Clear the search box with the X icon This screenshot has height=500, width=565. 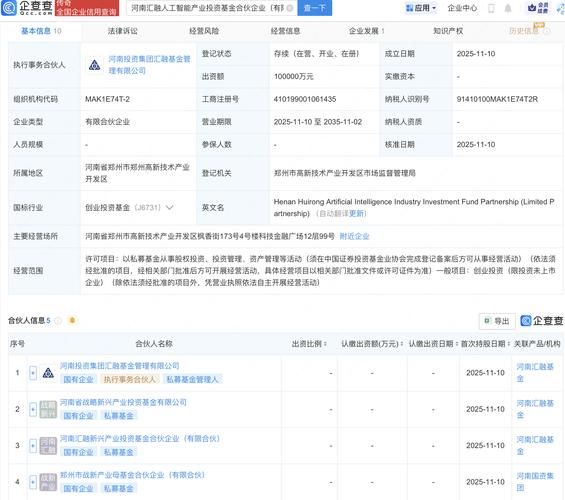point(289,8)
